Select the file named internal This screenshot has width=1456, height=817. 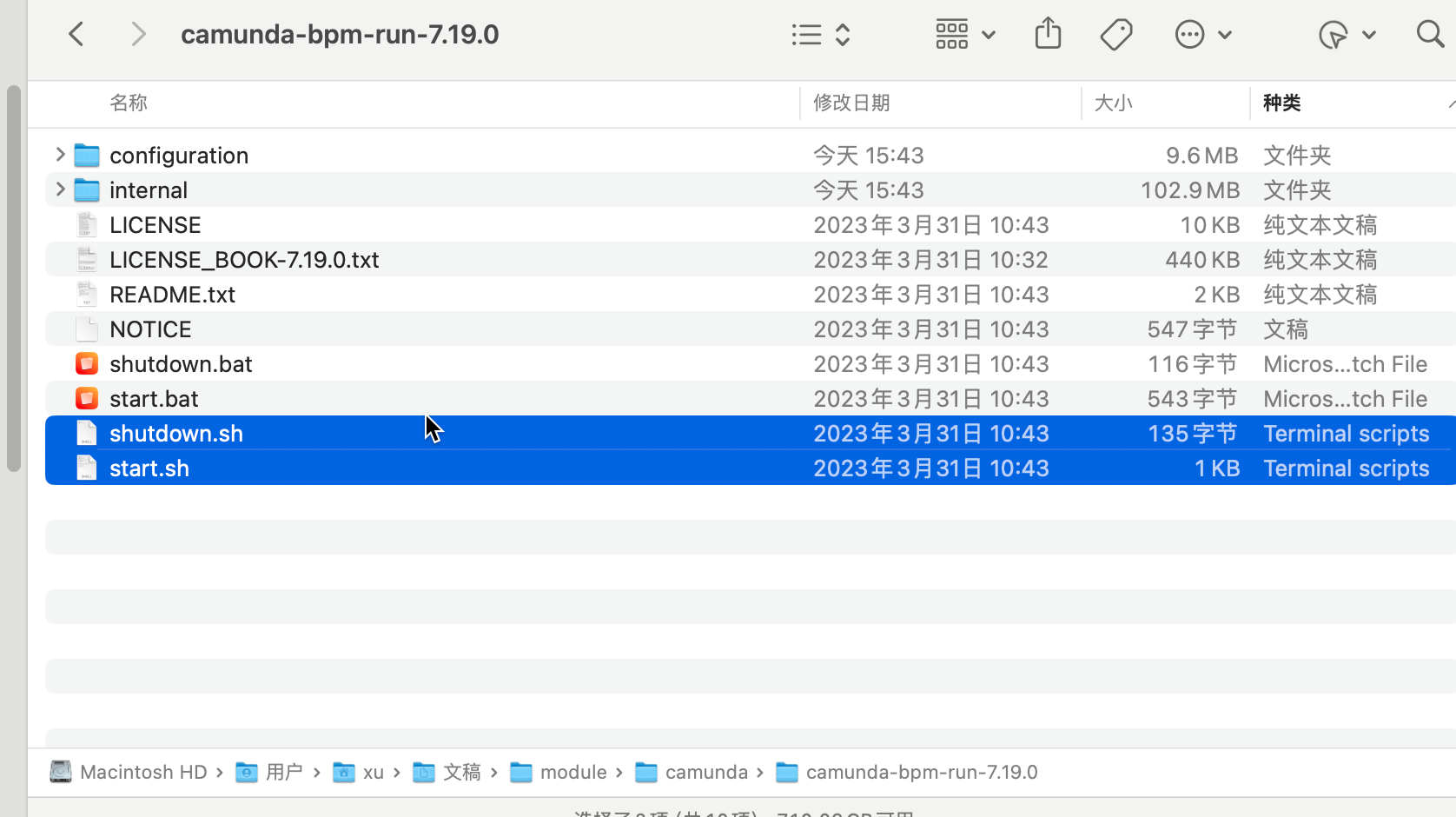[x=149, y=190]
